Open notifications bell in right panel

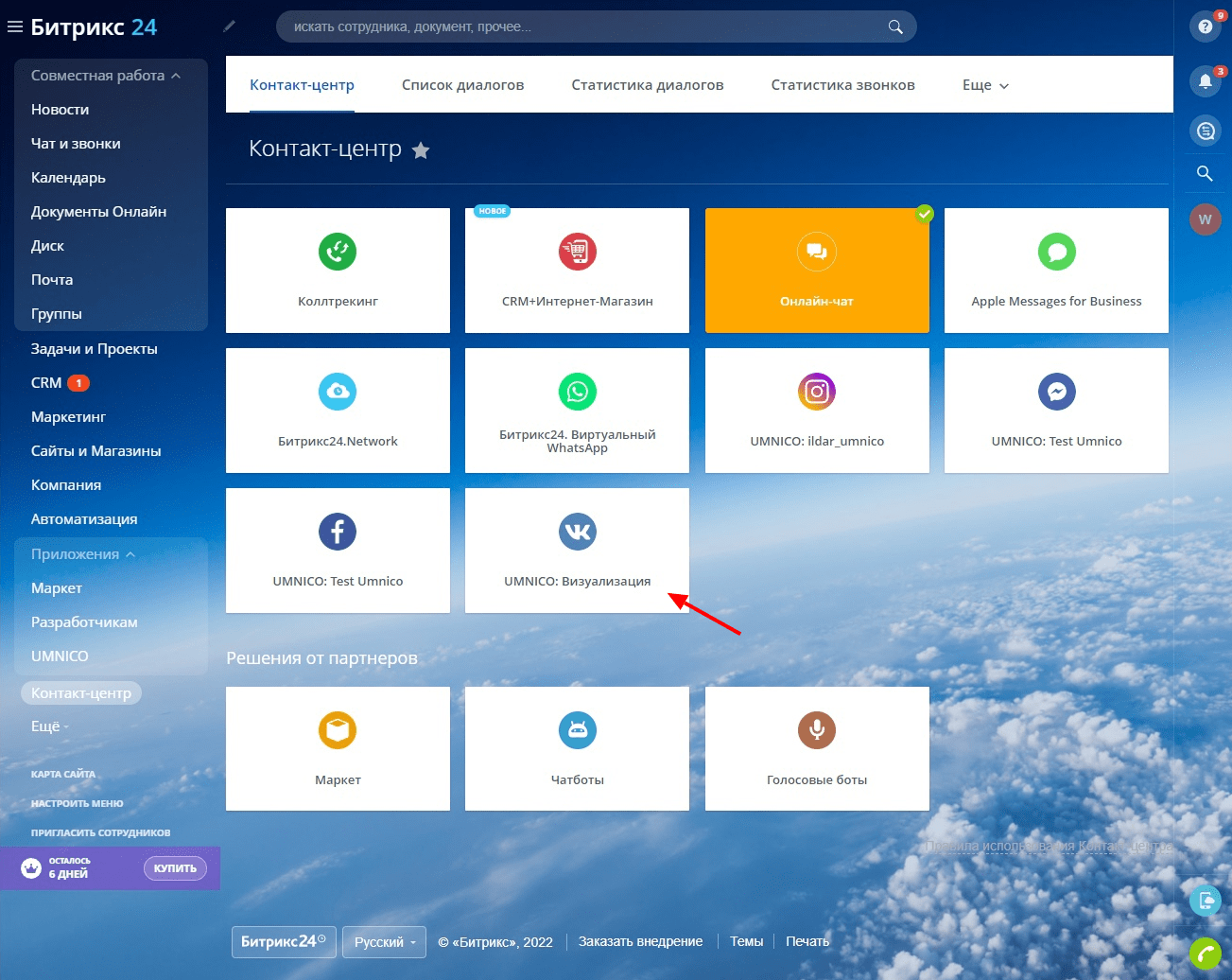tap(1205, 81)
